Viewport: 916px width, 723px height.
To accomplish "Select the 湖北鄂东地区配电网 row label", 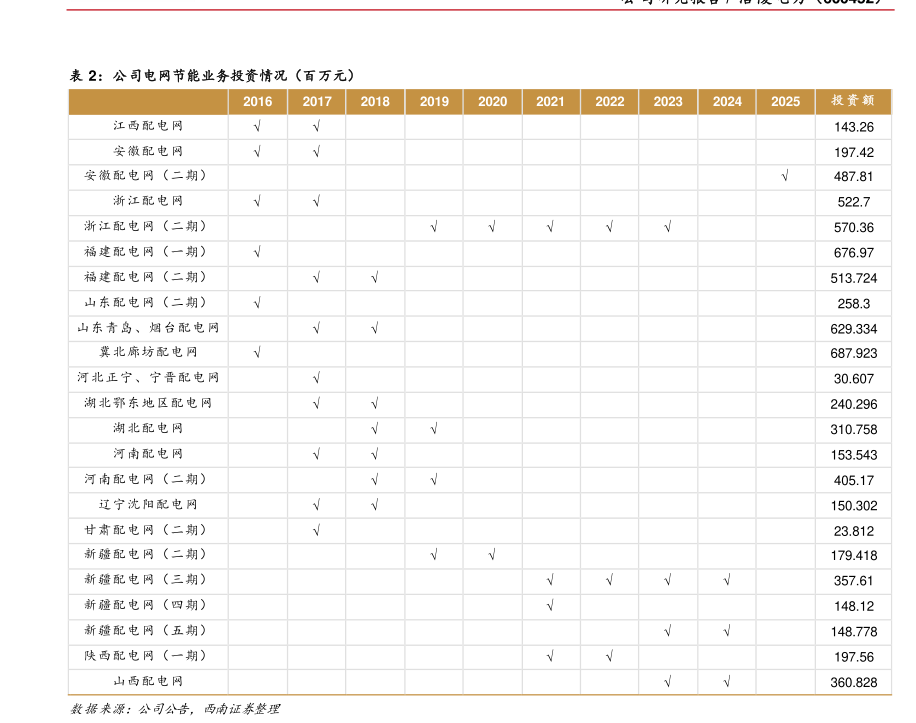I will (148, 403).
